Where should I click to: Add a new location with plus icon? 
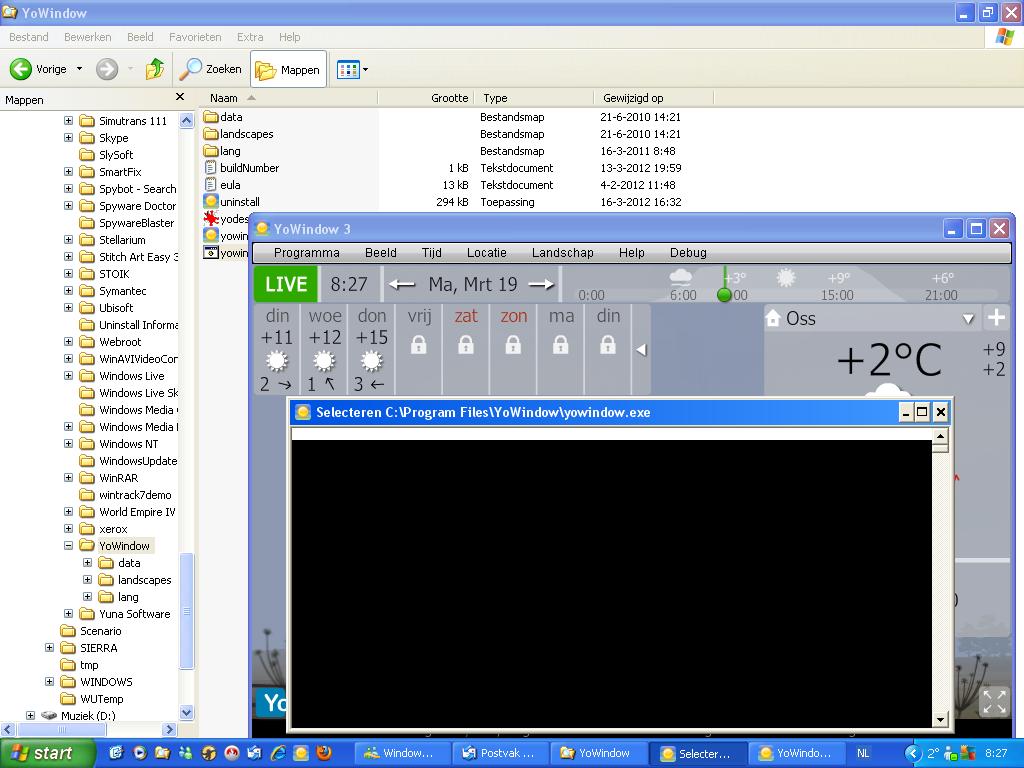pyautogui.click(x=996, y=318)
